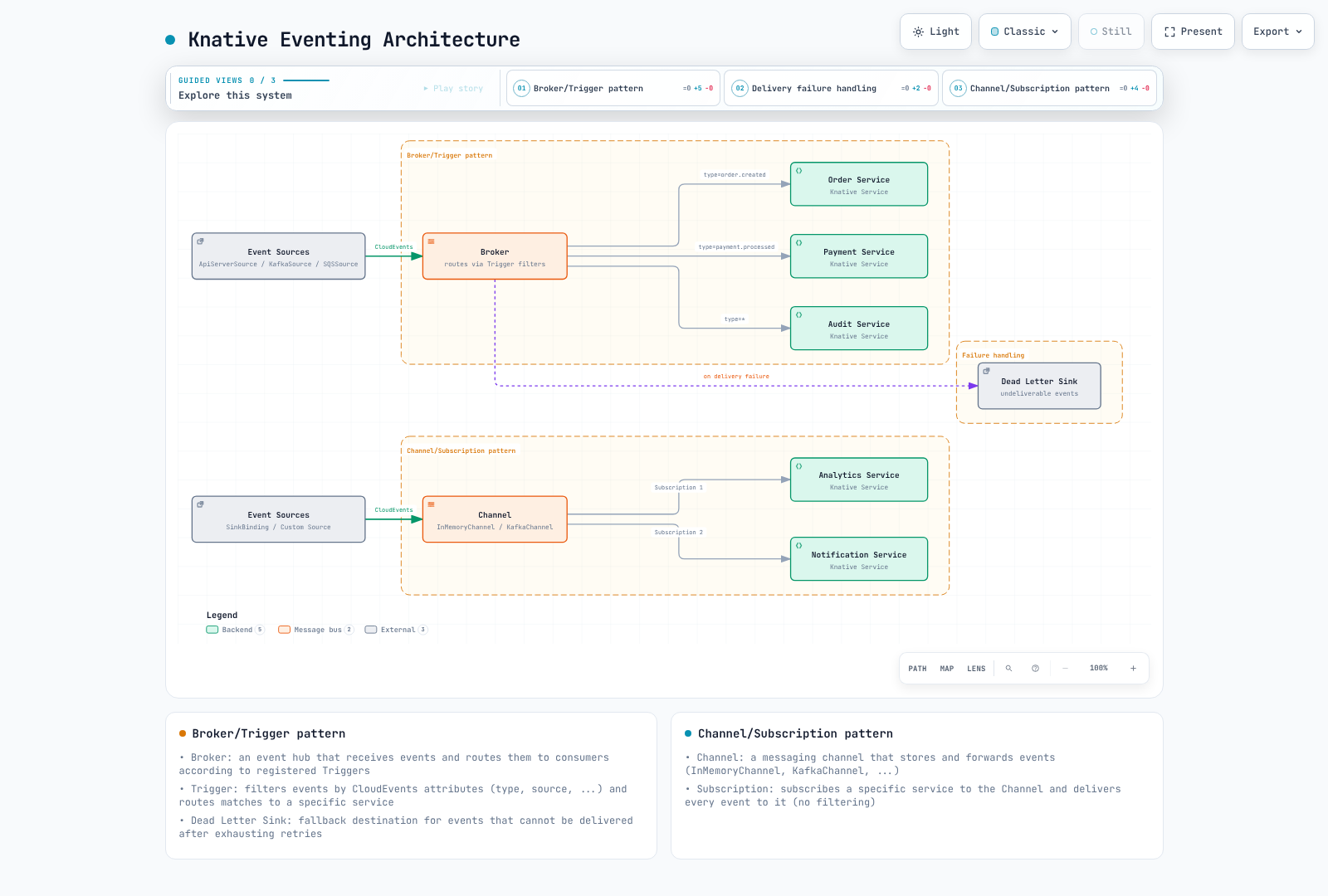The height and width of the screenshot is (896, 1328).
Task: Click the 'type=payment.processed' edge label
Action: pos(736,247)
